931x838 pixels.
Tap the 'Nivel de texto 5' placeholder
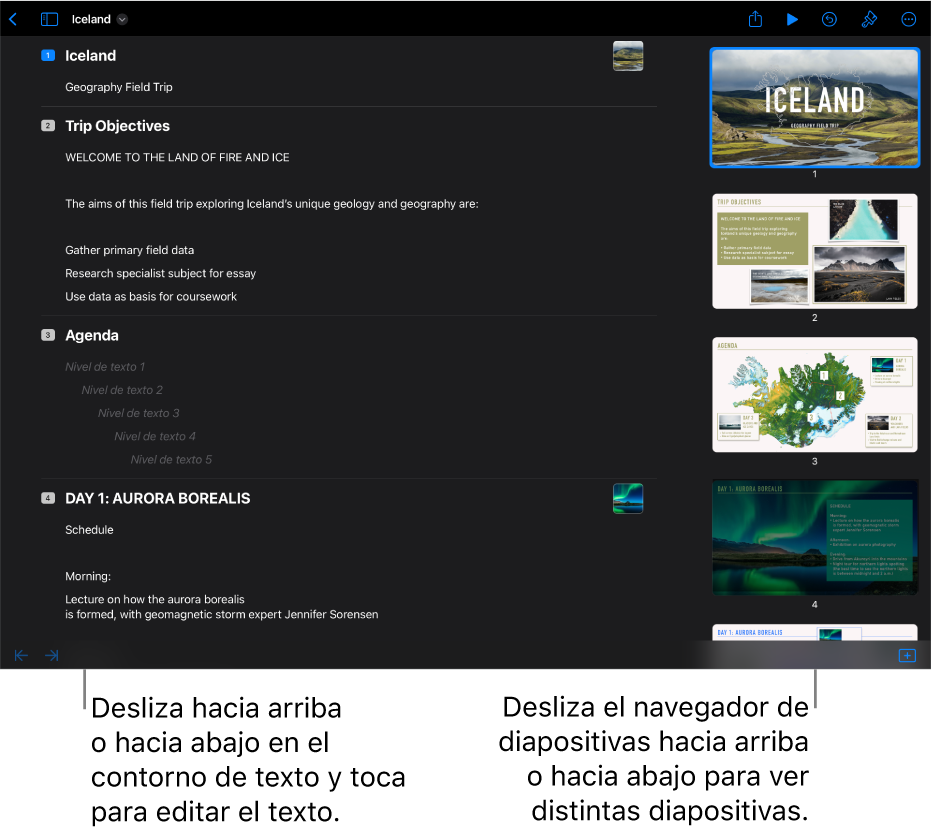pos(171,460)
